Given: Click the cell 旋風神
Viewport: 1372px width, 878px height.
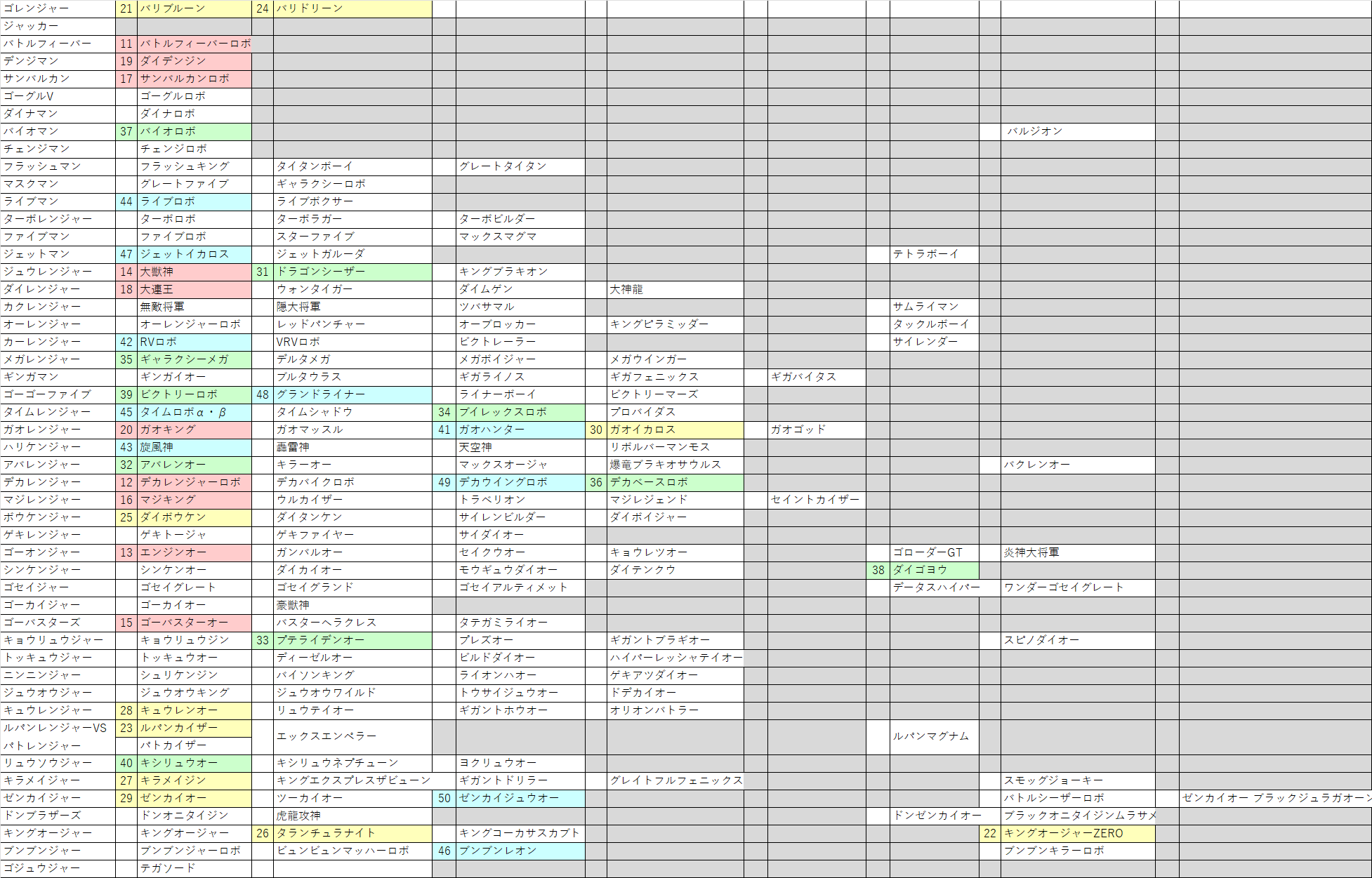Looking at the screenshot, I should 194,447.
